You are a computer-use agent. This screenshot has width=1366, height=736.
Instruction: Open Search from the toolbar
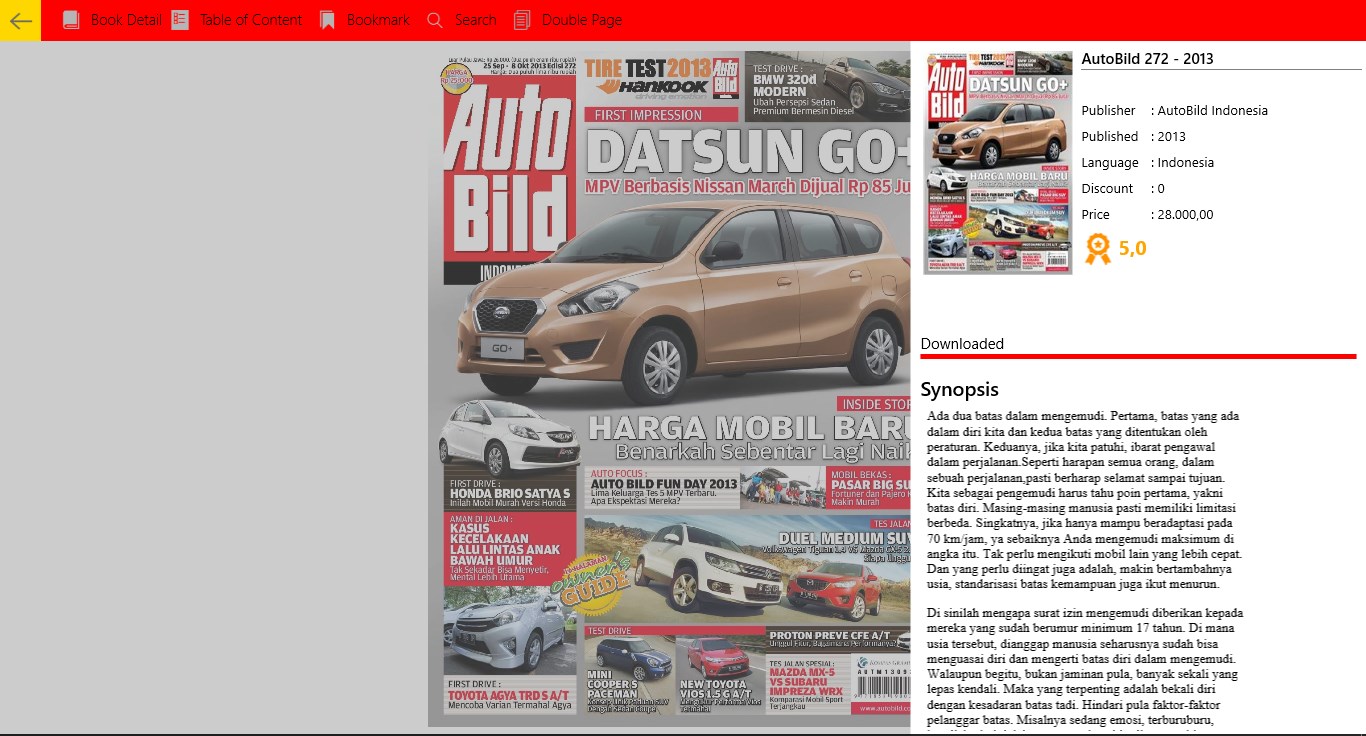coord(475,20)
